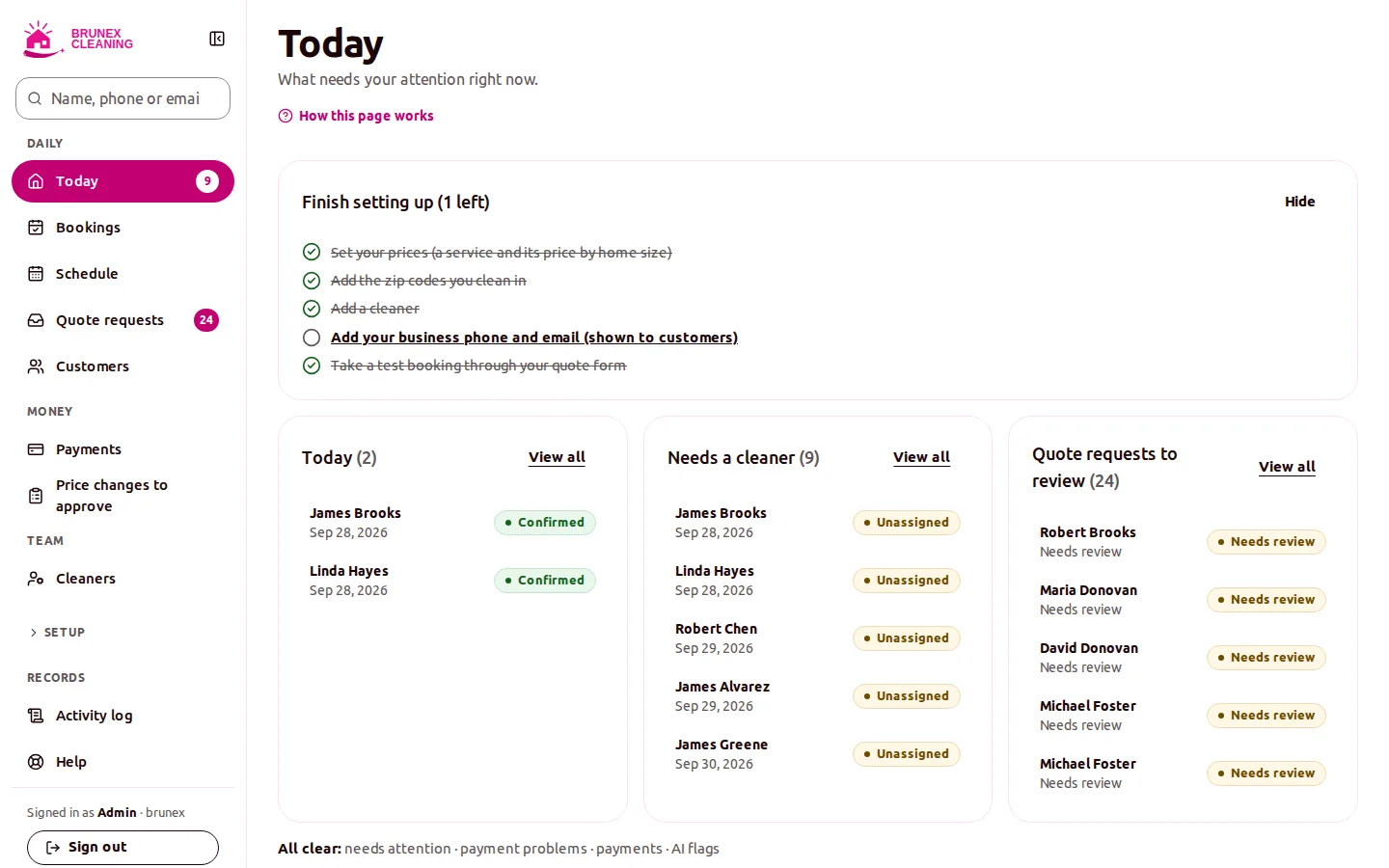Expand the Setup section

click(x=58, y=633)
